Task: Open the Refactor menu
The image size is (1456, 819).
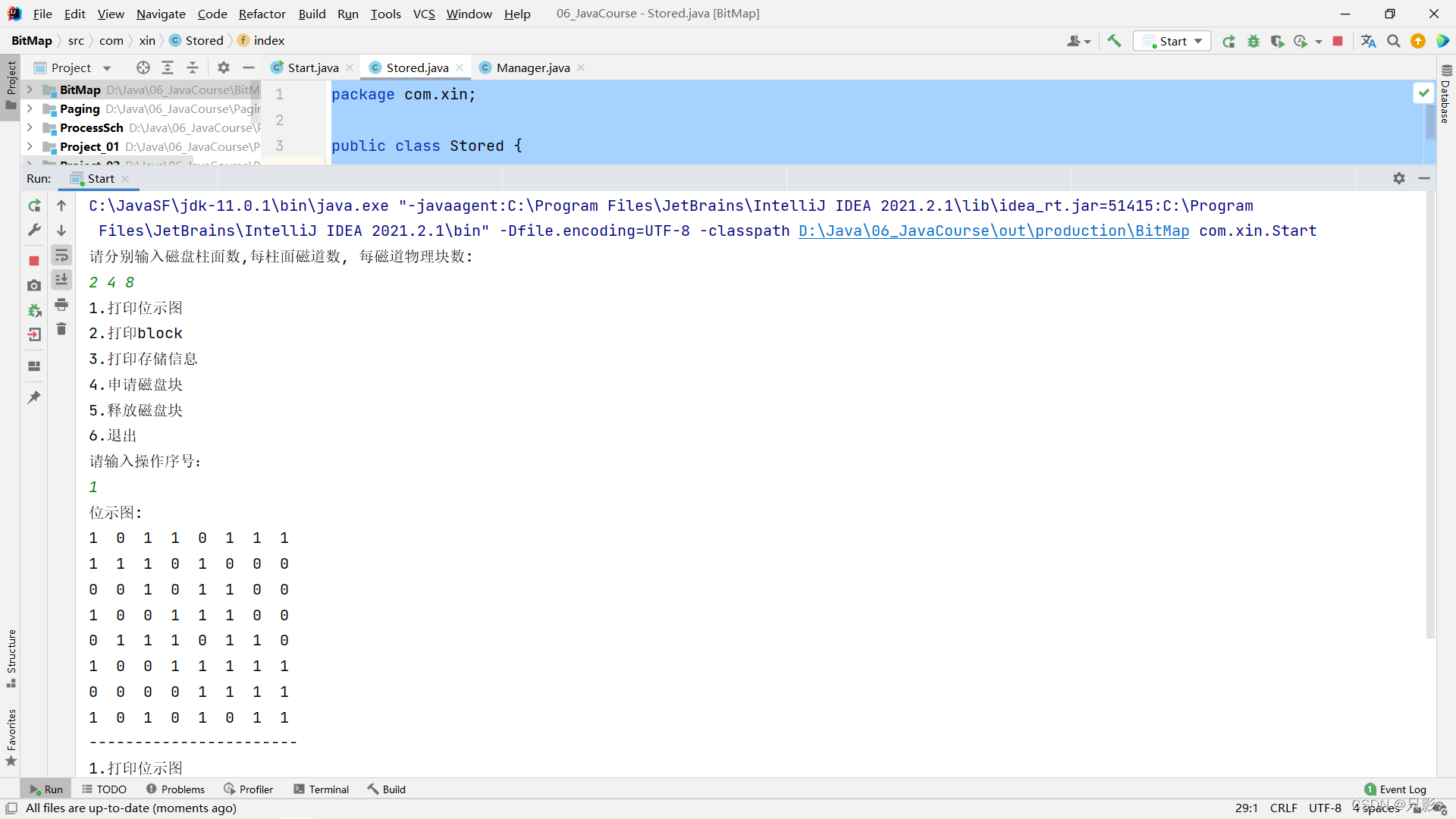Action: coord(262,14)
